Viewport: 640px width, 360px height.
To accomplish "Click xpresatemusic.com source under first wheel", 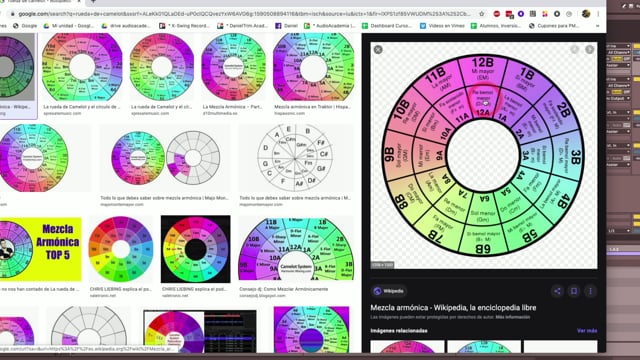I will pos(62,113).
